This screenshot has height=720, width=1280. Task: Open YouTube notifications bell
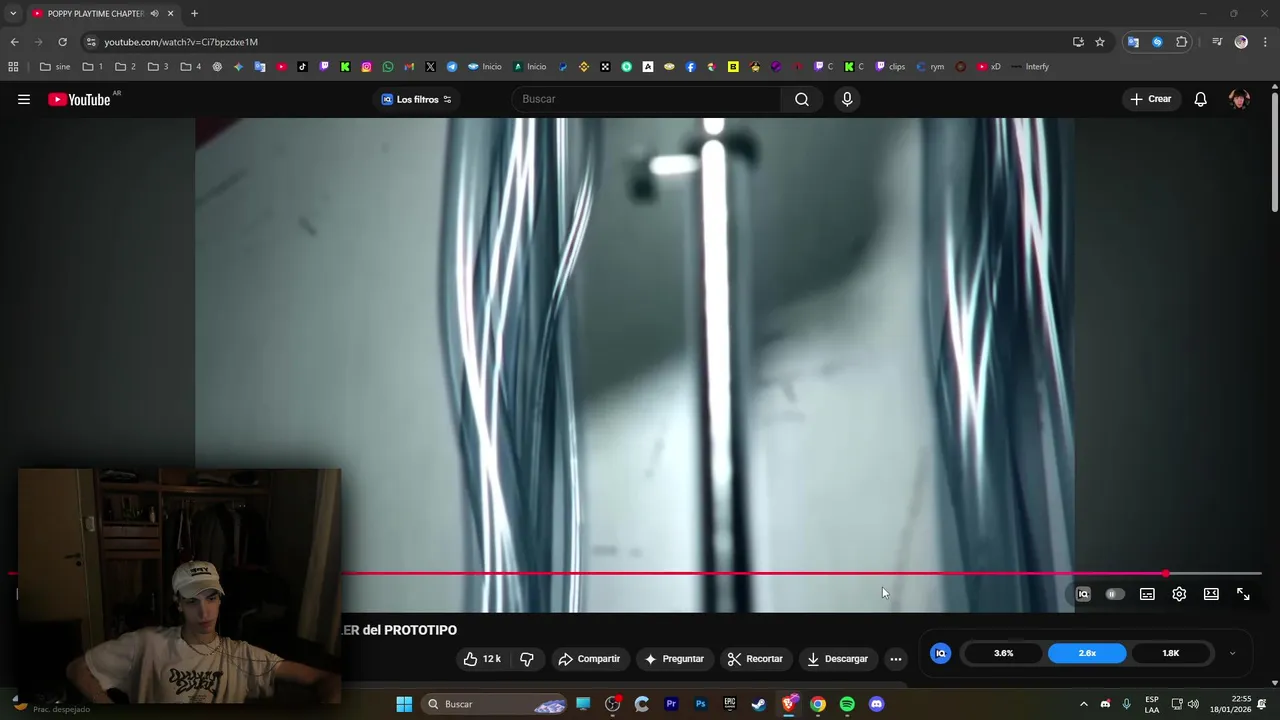[1200, 99]
